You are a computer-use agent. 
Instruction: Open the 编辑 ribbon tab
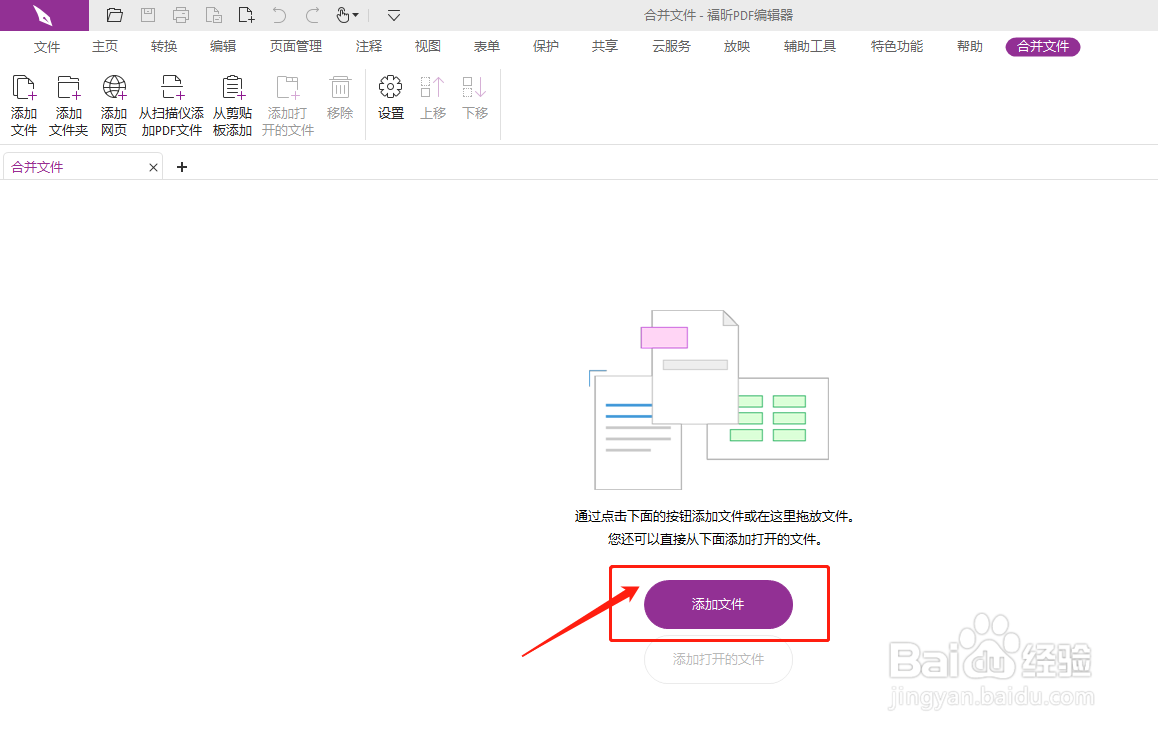tap(223, 47)
